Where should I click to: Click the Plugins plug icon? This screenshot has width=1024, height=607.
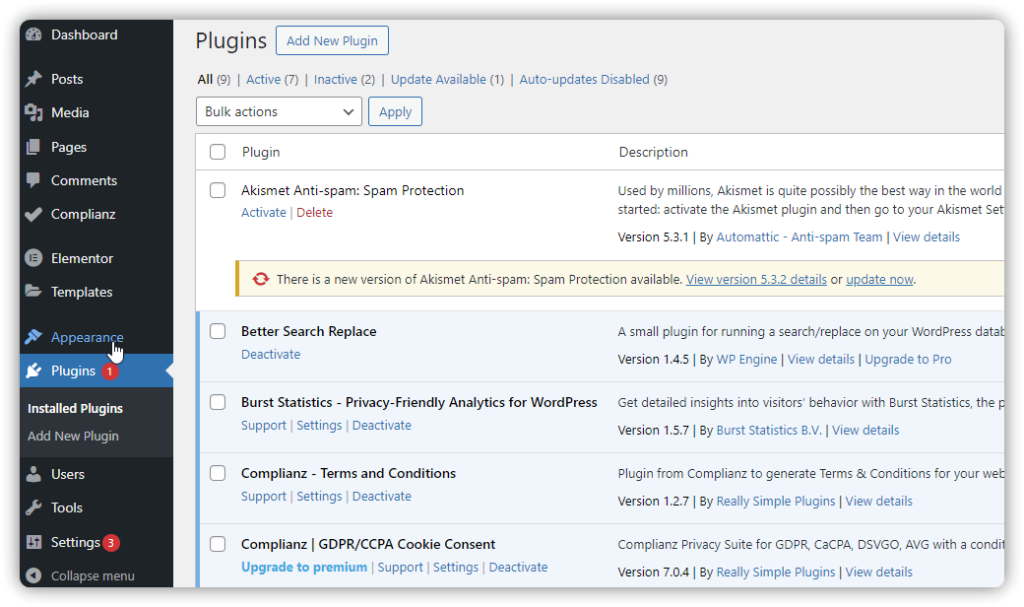tap(33, 371)
